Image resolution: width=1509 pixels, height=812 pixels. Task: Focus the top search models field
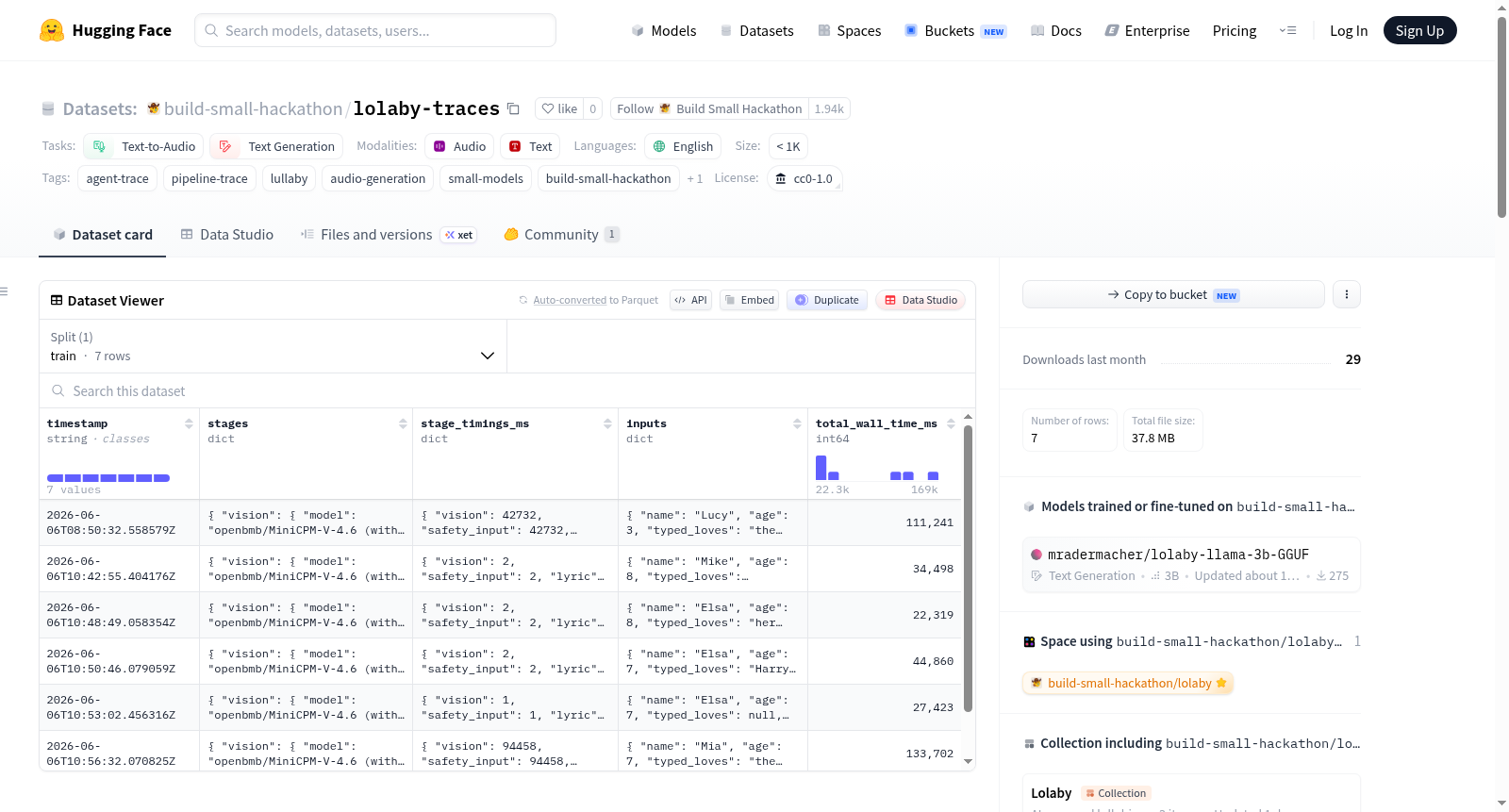coord(375,30)
